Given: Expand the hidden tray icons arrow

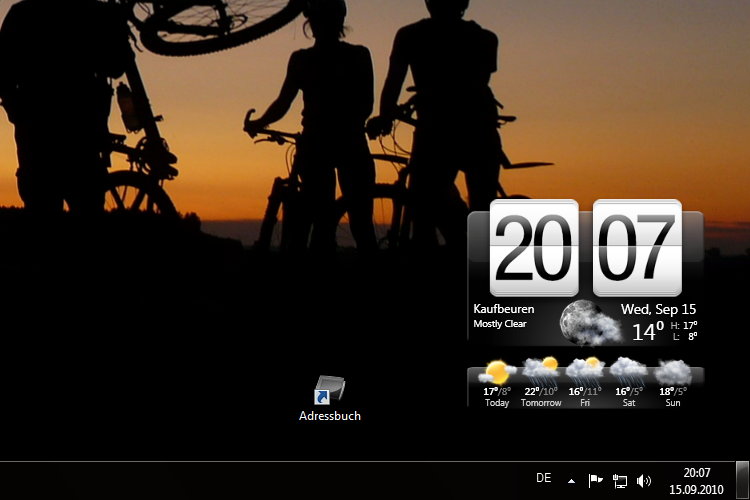Looking at the screenshot, I should [x=571, y=480].
